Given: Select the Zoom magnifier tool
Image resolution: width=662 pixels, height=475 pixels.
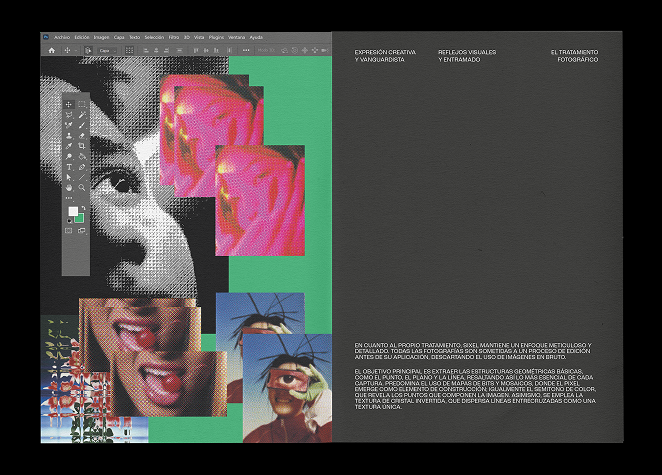Looking at the screenshot, I should [82, 187].
